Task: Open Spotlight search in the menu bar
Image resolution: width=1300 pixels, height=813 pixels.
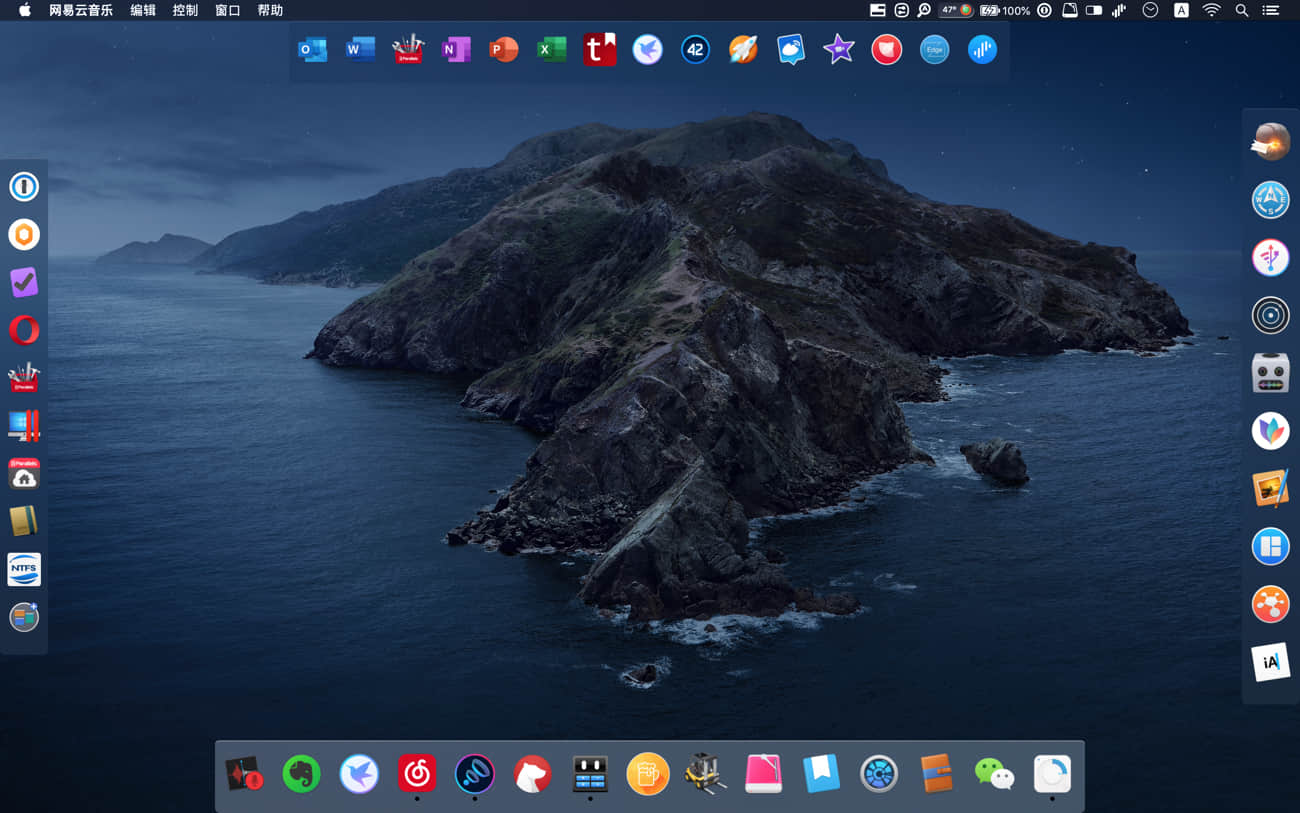Action: [x=1241, y=10]
